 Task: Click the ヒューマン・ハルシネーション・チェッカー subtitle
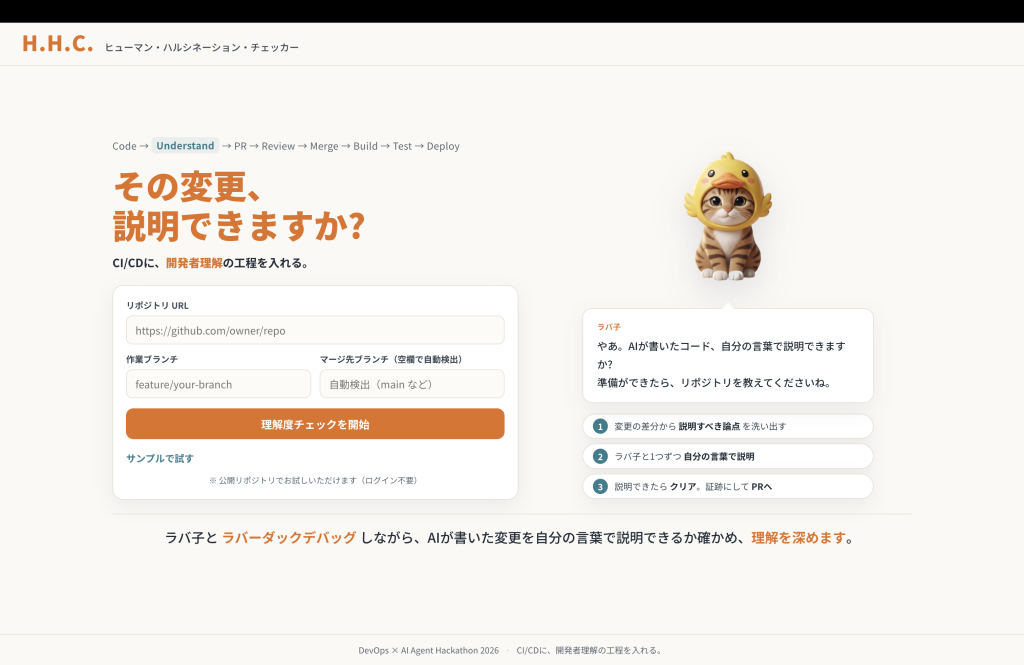202,47
